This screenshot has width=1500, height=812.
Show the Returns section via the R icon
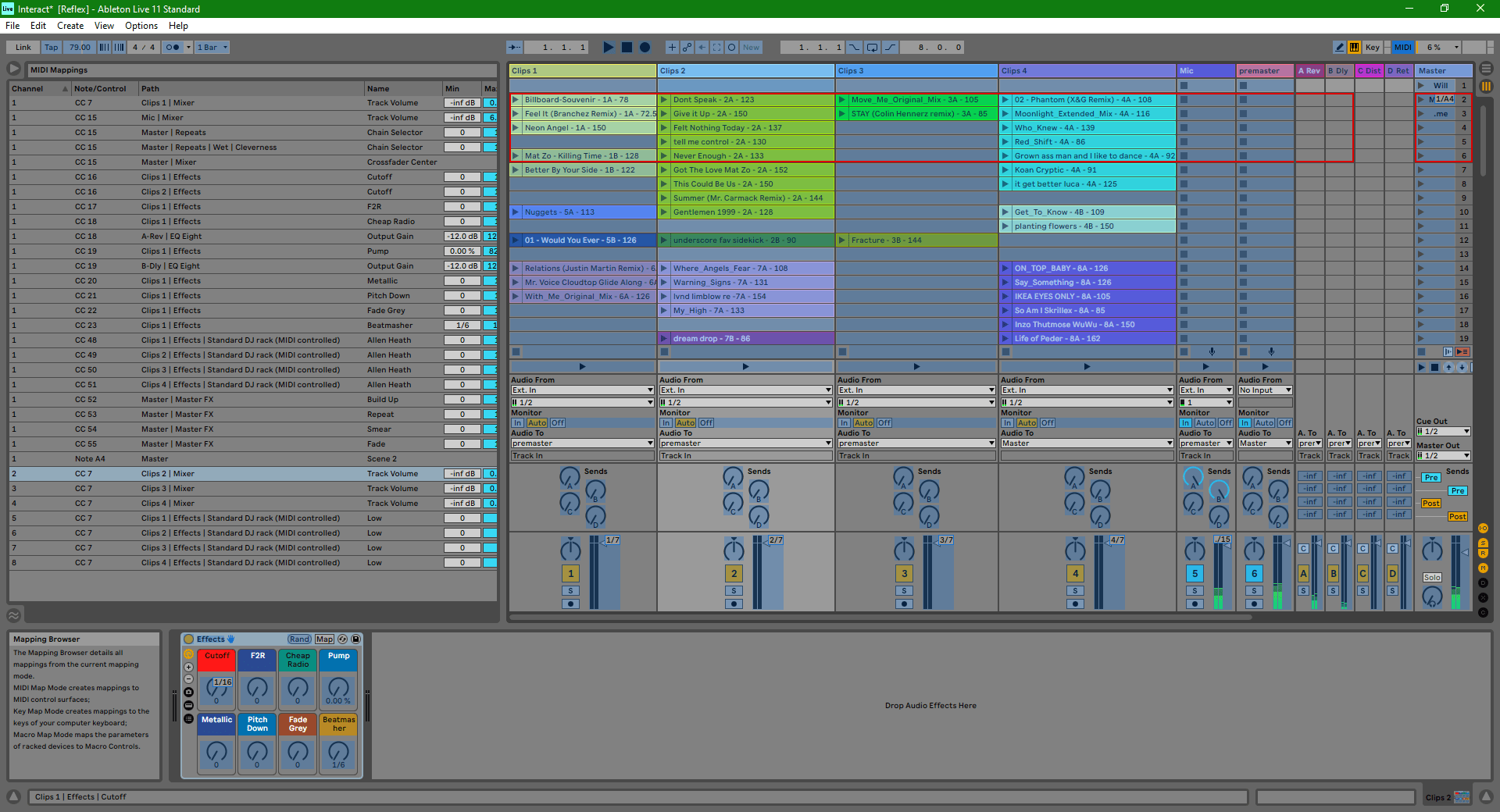click(1483, 553)
